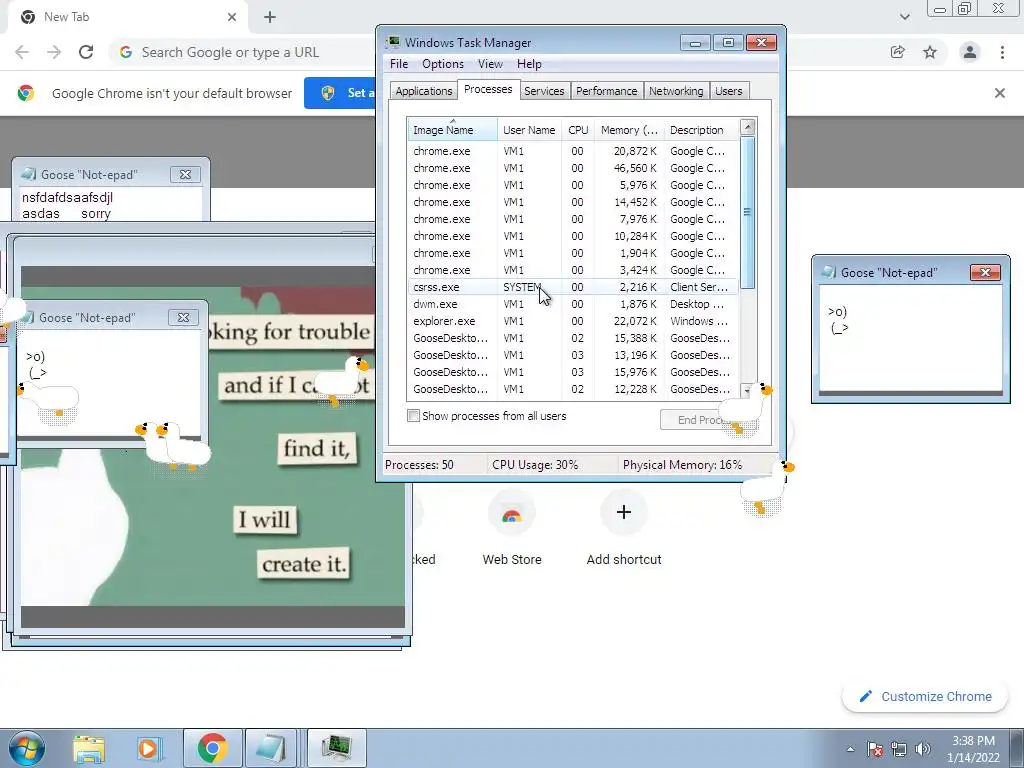Bookmark this page with the star icon
Image resolution: width=1024 pixels, height=768 pixels.
(x=930, y=52)
